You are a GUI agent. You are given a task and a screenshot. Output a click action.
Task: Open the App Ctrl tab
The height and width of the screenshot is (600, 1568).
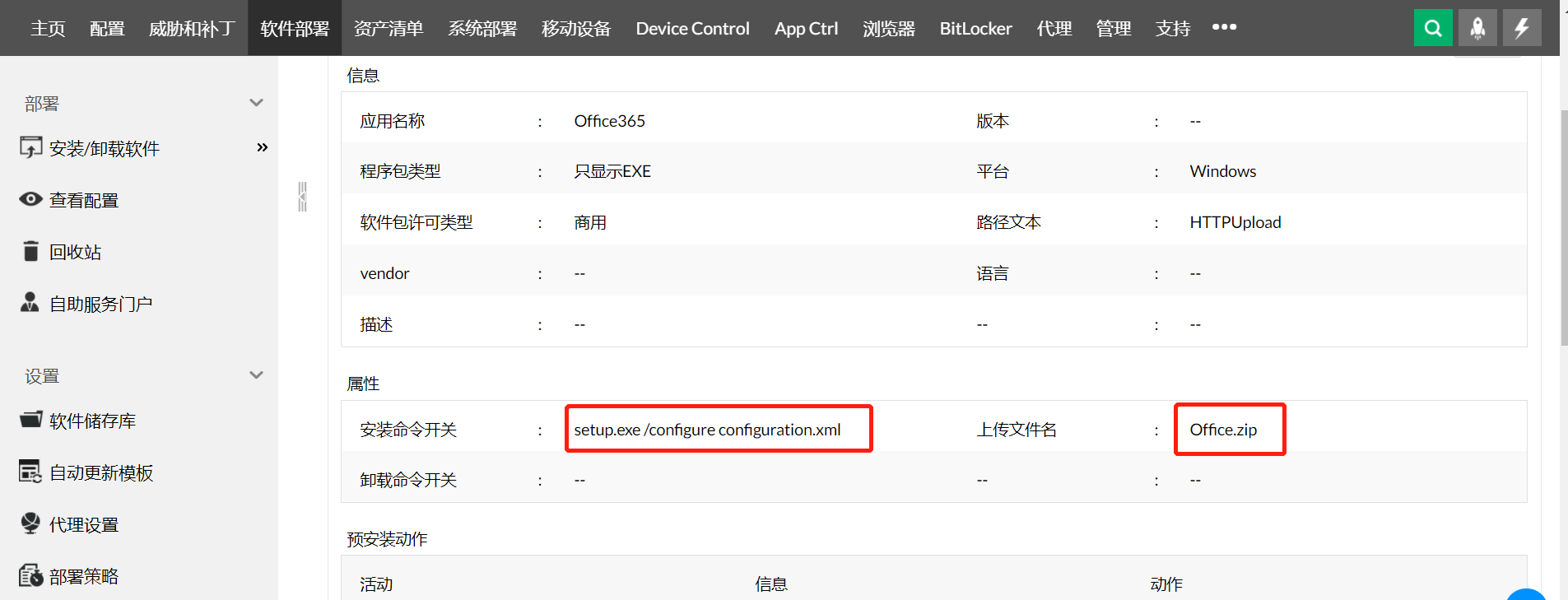click(806, 29)
